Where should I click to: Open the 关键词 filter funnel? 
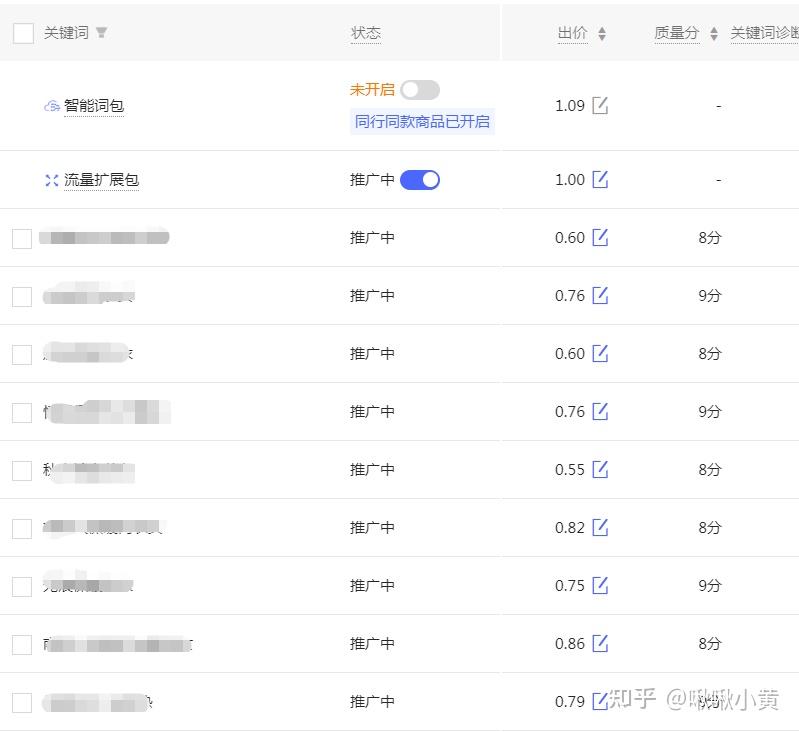(101, 33)
